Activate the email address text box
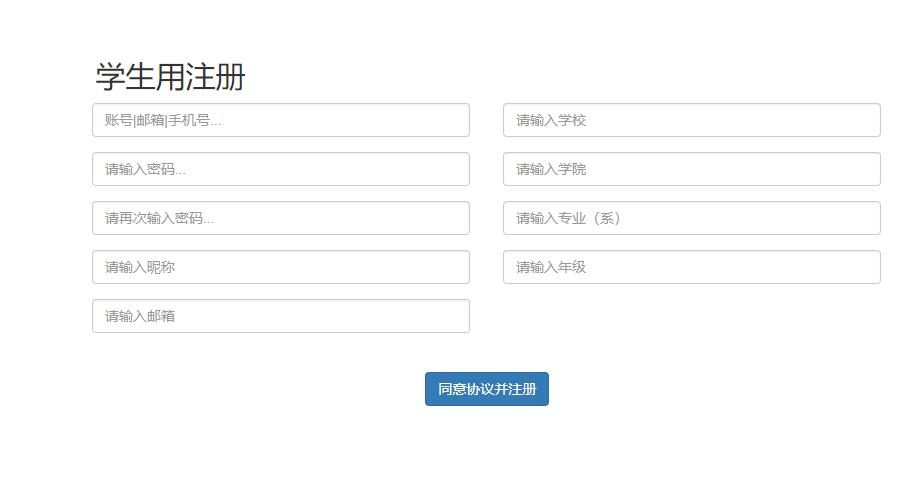This screenshot has height=495, width=913. coord(280,316)
